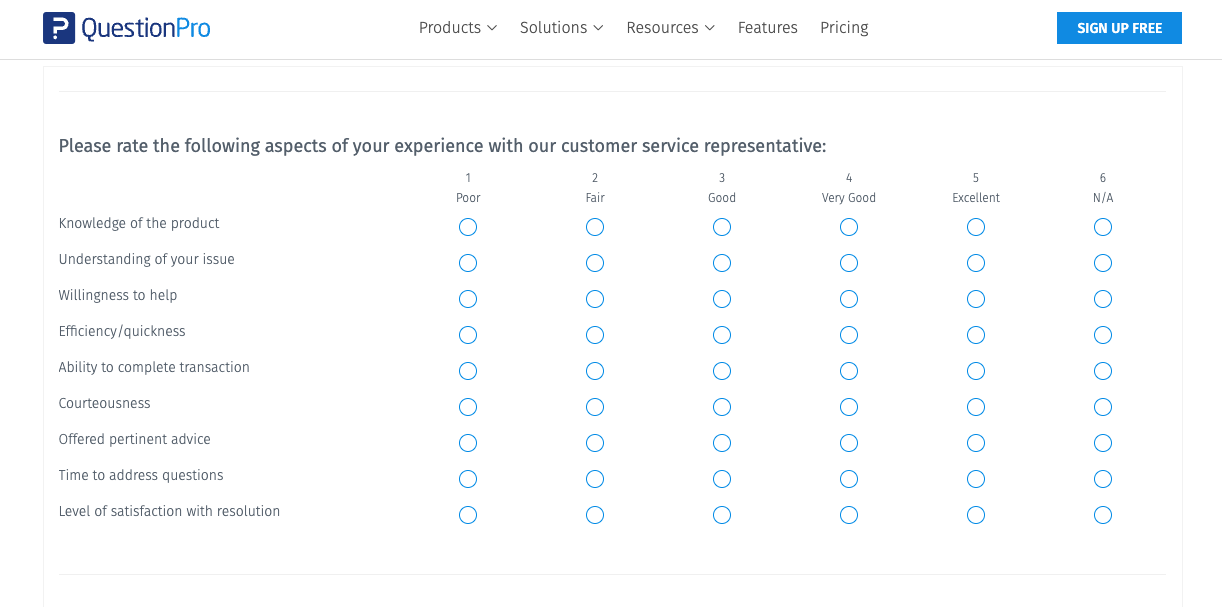Rate Knowledge of the product as Poor

click(468, 227)
